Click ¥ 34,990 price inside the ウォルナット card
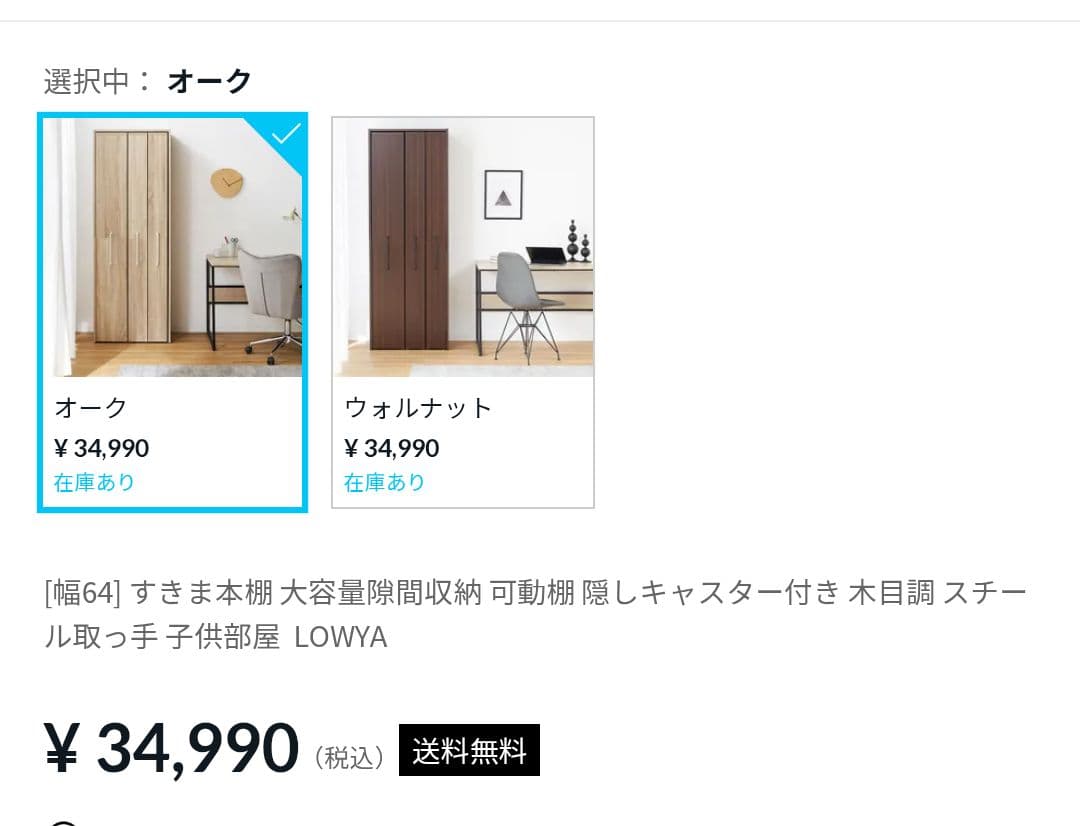The image size is (1080, 826). pos(390,447)
